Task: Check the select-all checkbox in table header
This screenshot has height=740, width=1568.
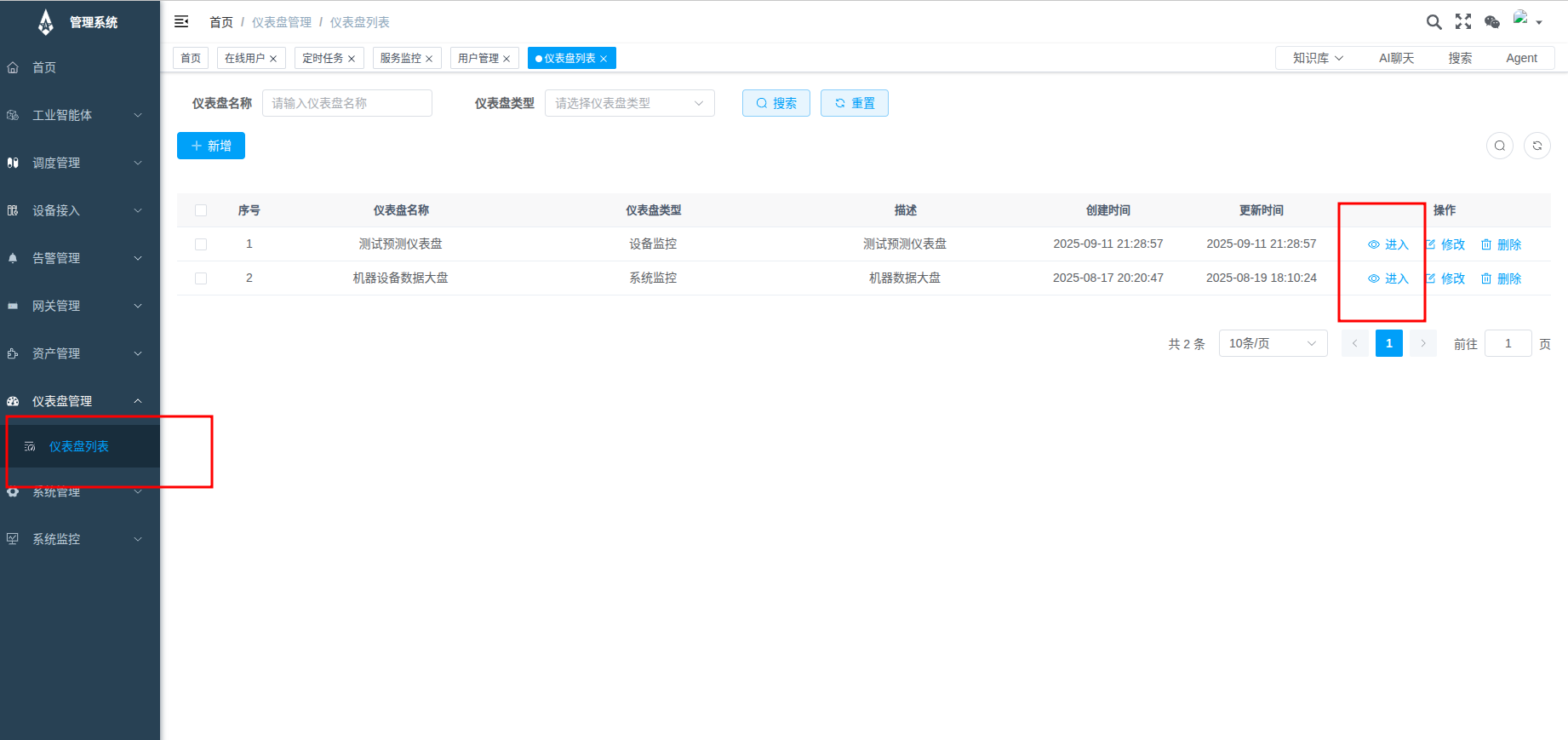Action: tap(201, 210)
